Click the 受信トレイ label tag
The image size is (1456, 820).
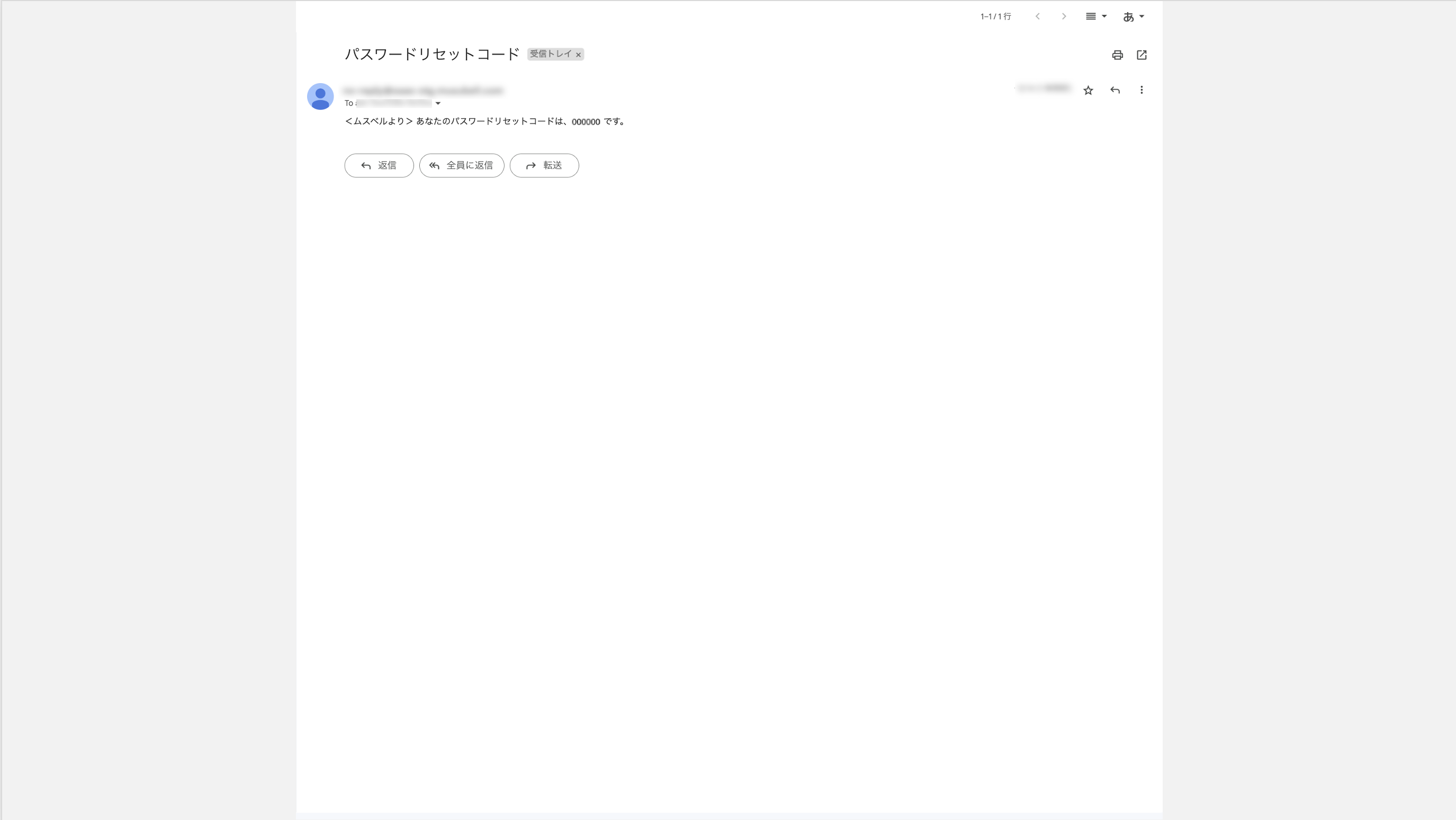pyautogui.click(x=550, y=54)
